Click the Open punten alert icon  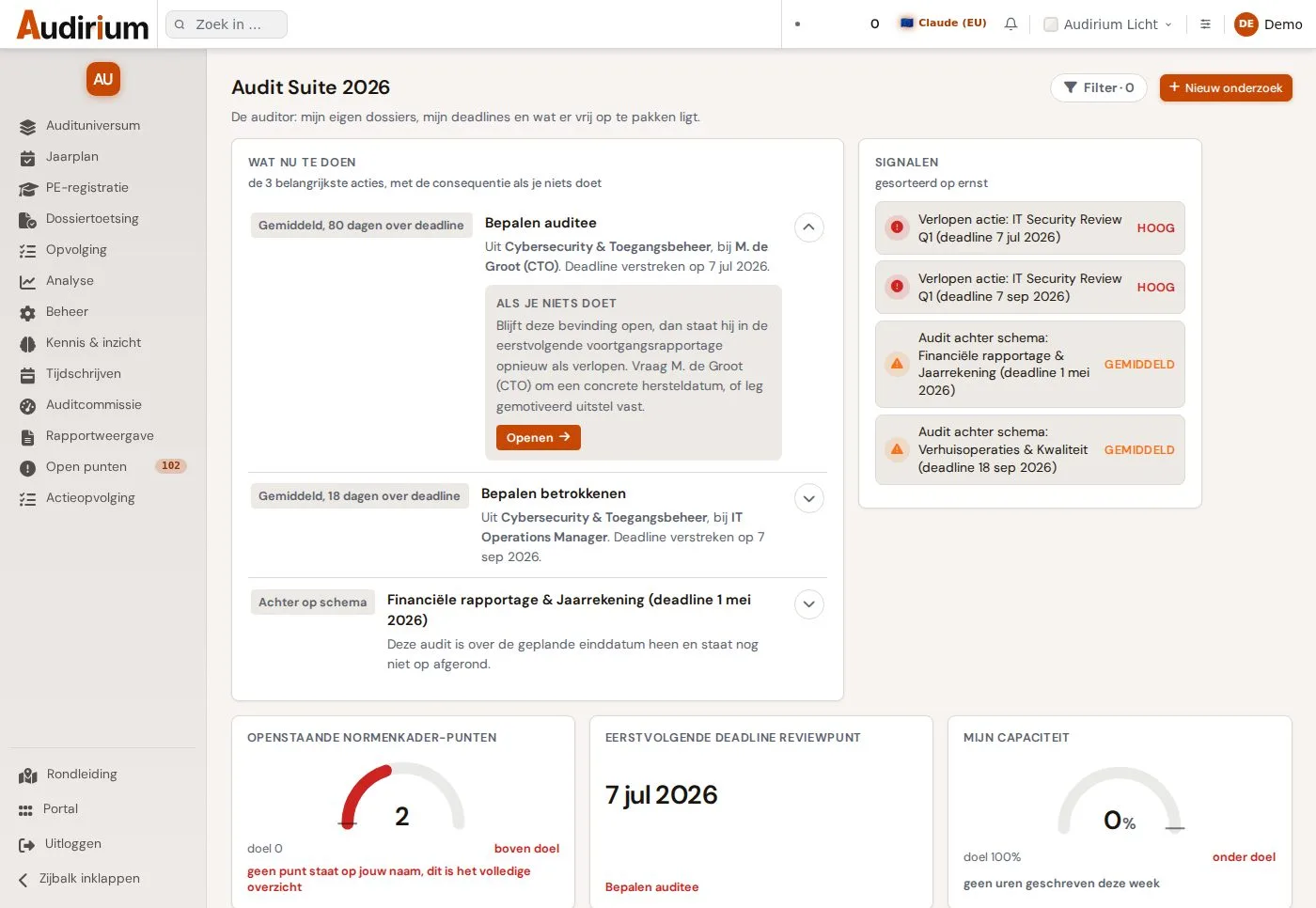pos(28,468)
